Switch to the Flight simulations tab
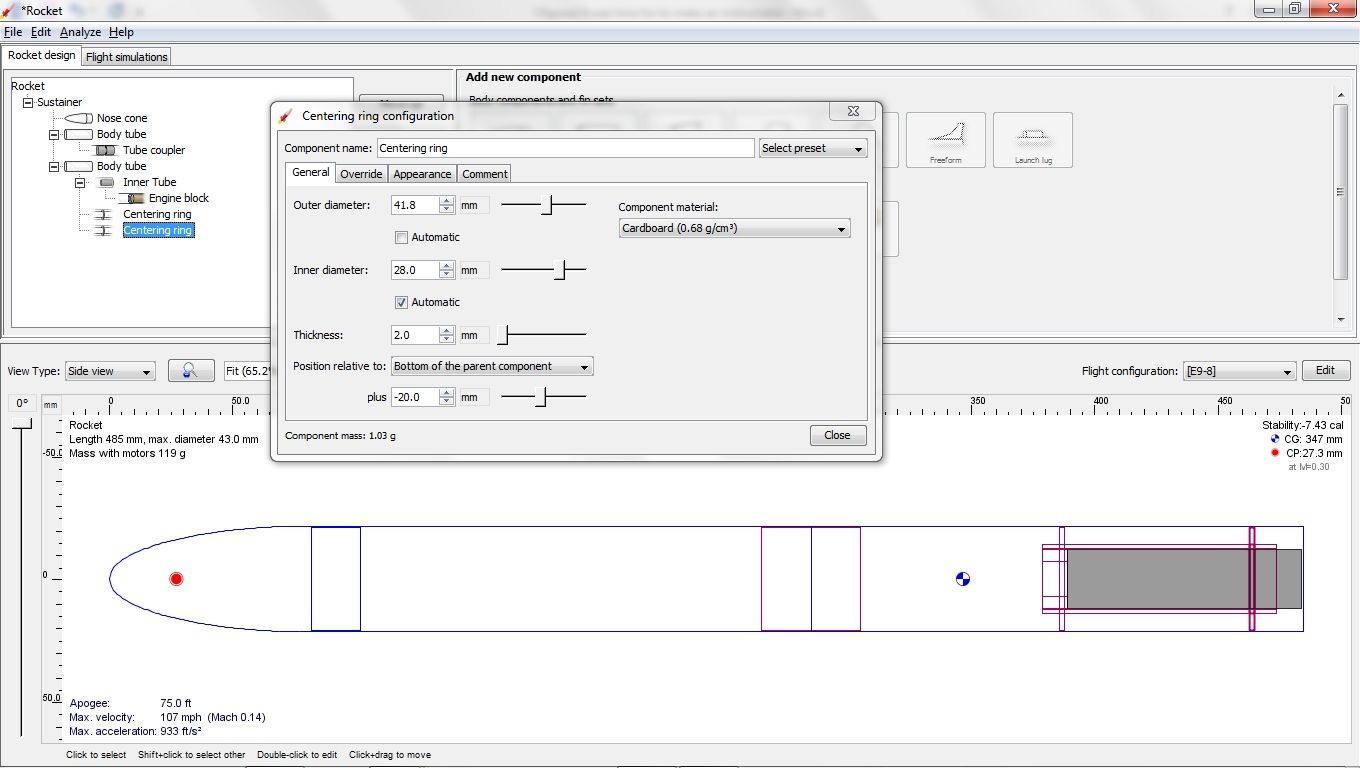Viewport: 1360px width, 768px height. (126, 57)
